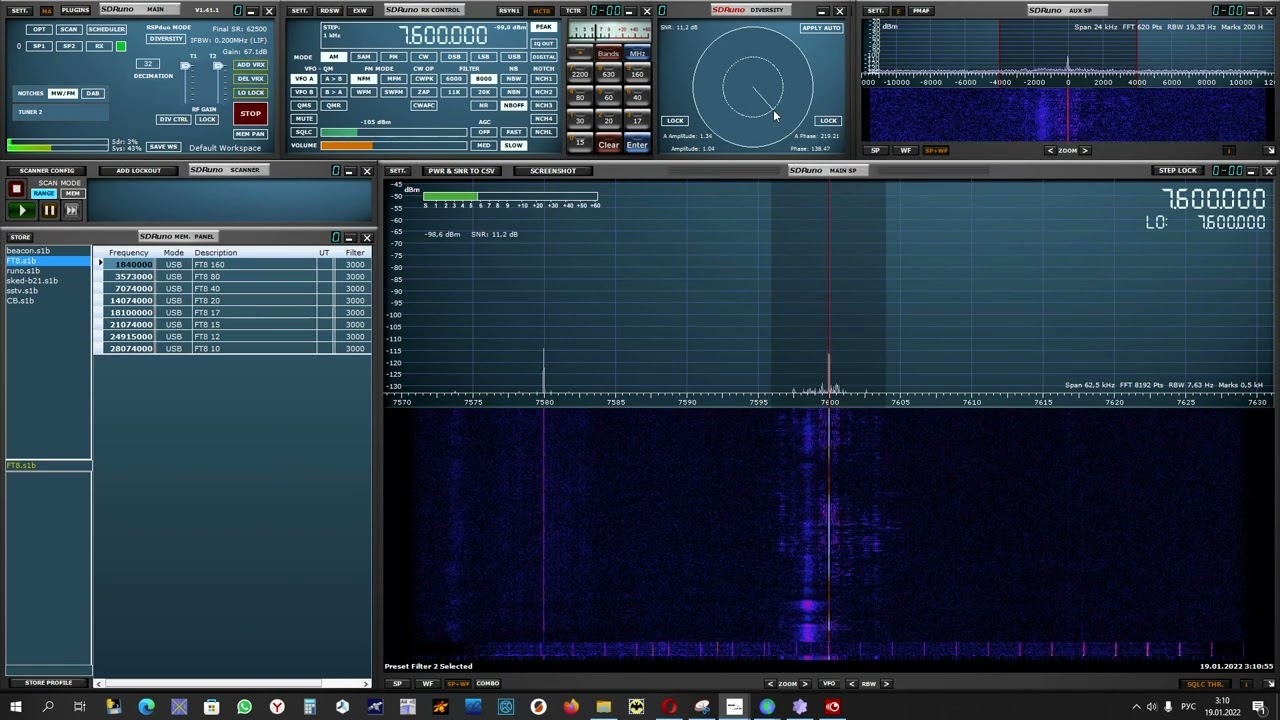Click the ADD LOCKOUT button
Viewport: 1280px width, 720px height.
point(138,171)
